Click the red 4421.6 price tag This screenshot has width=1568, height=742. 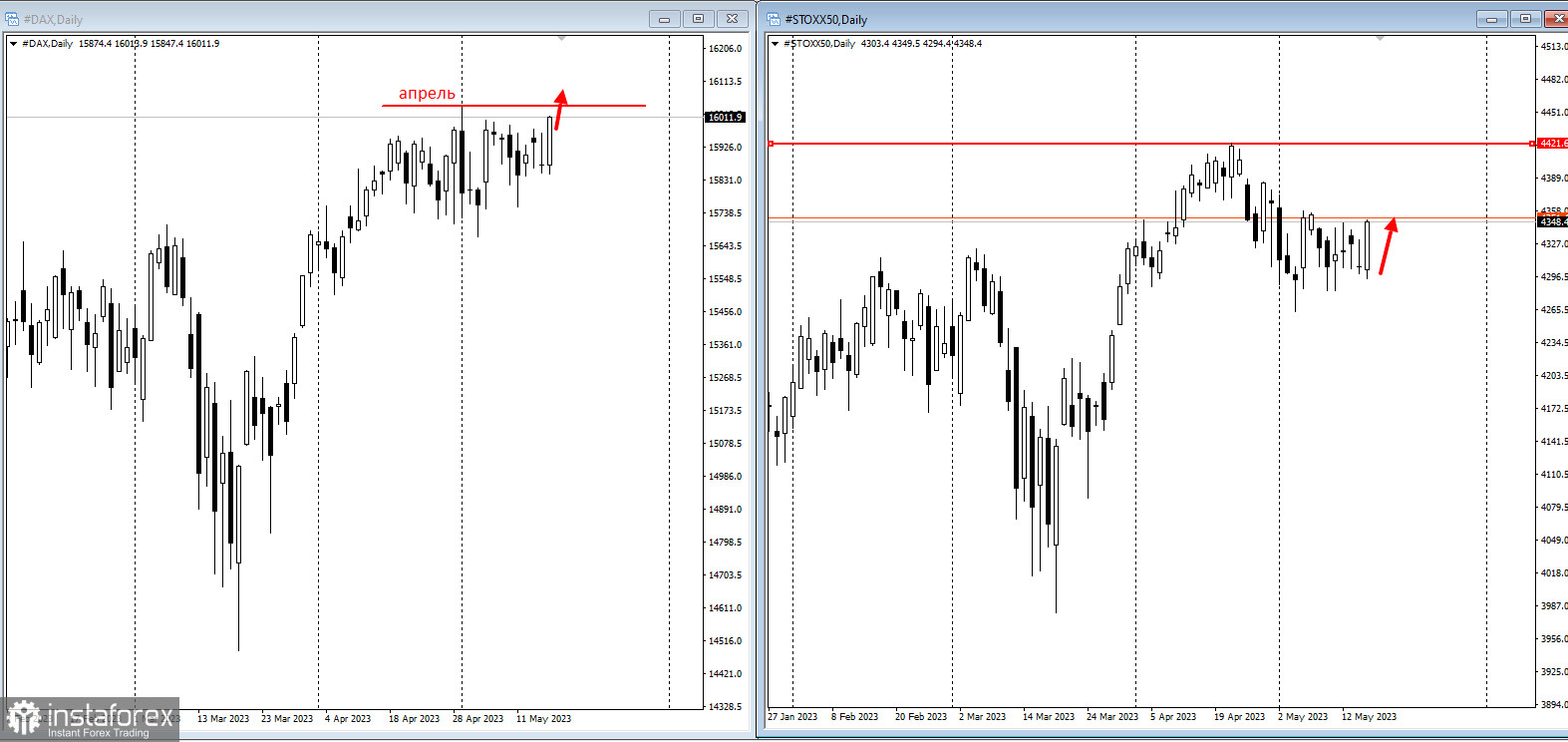(x=1552, y=144)
